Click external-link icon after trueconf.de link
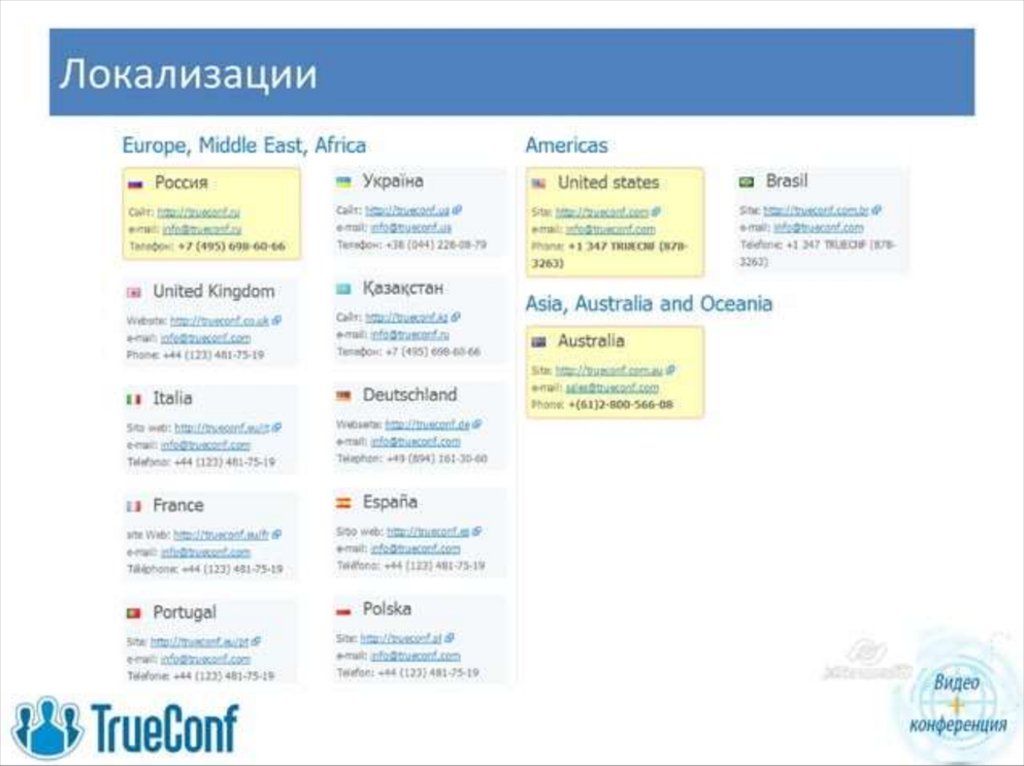The height and width of the screenshot is (766, 1024). (477, 424)
